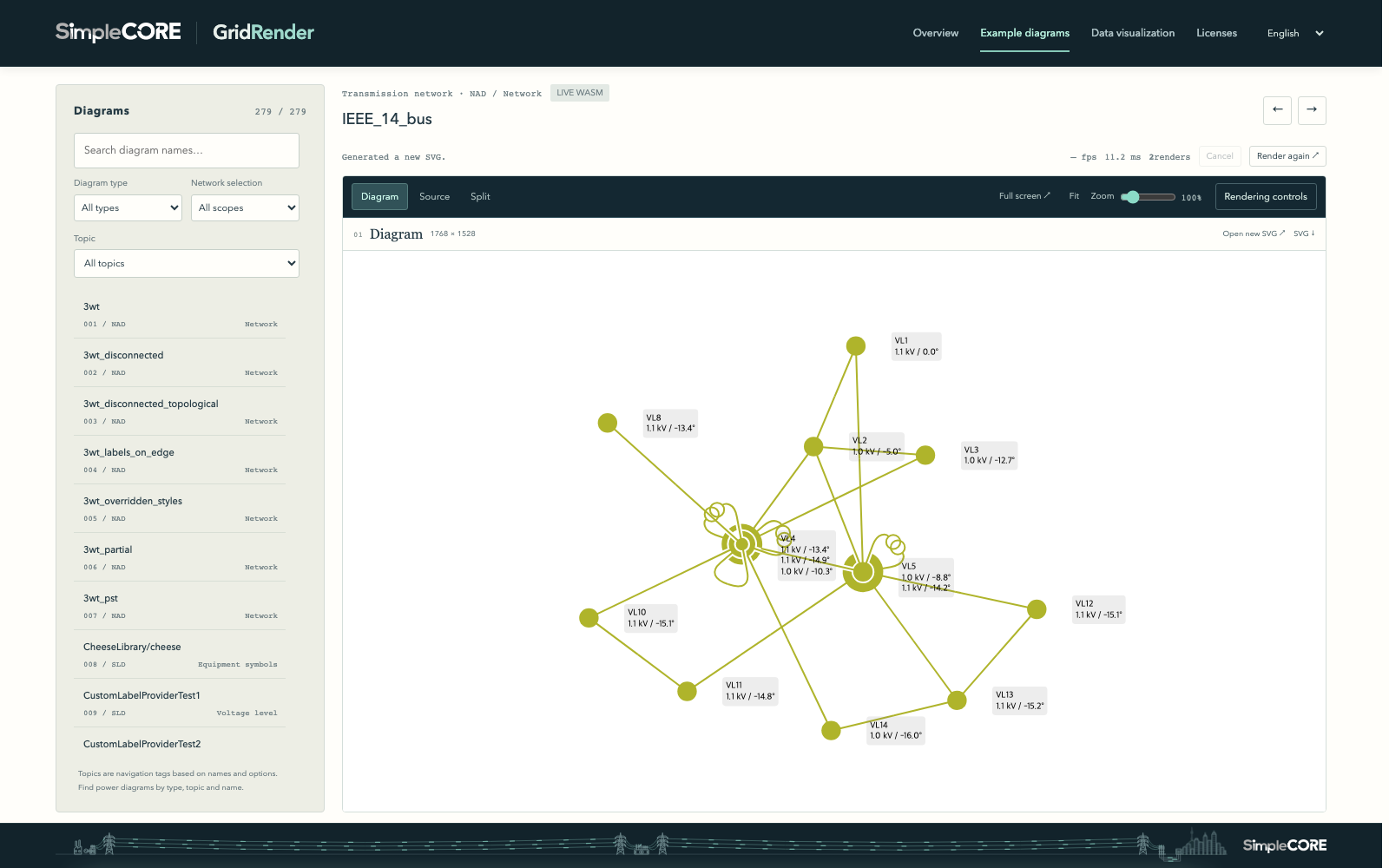Switch to the Source tab
The image size is (1389, 868).
[434, 196]
